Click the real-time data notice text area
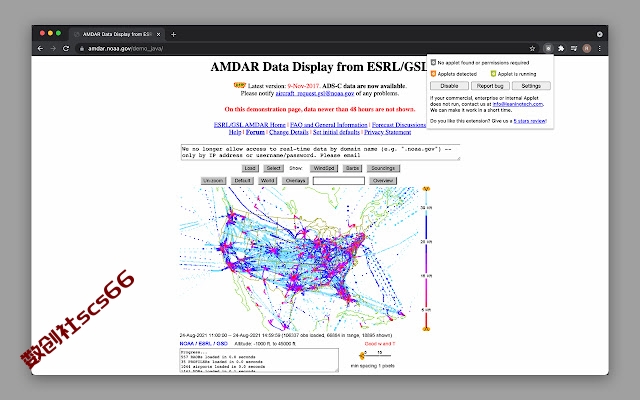The image size is (640, 400). point(320,152)
